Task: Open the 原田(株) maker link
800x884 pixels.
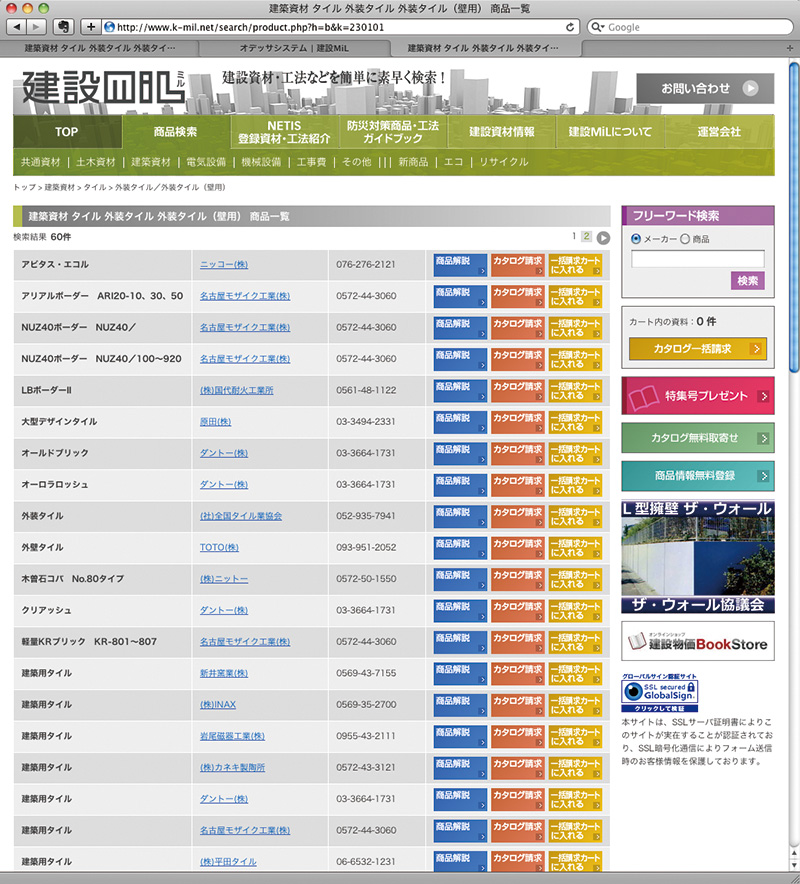Action: (215, 422)
